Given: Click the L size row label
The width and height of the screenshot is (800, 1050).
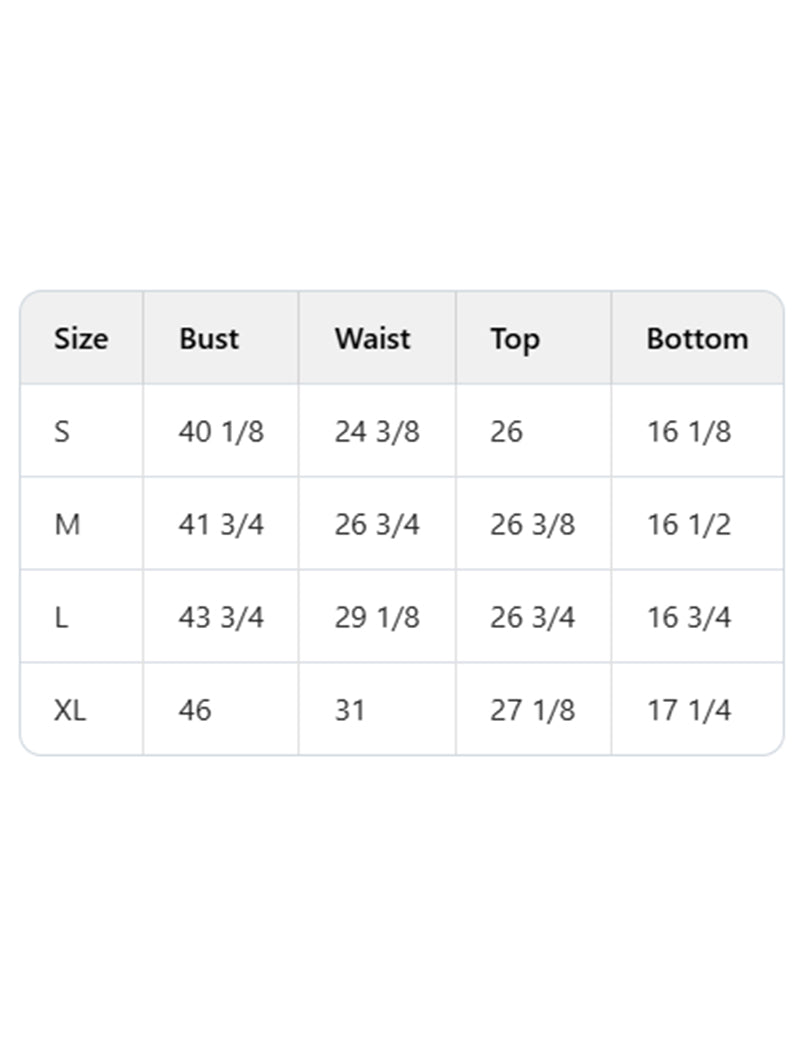Looking at the screenshot, I should point(62,617).
